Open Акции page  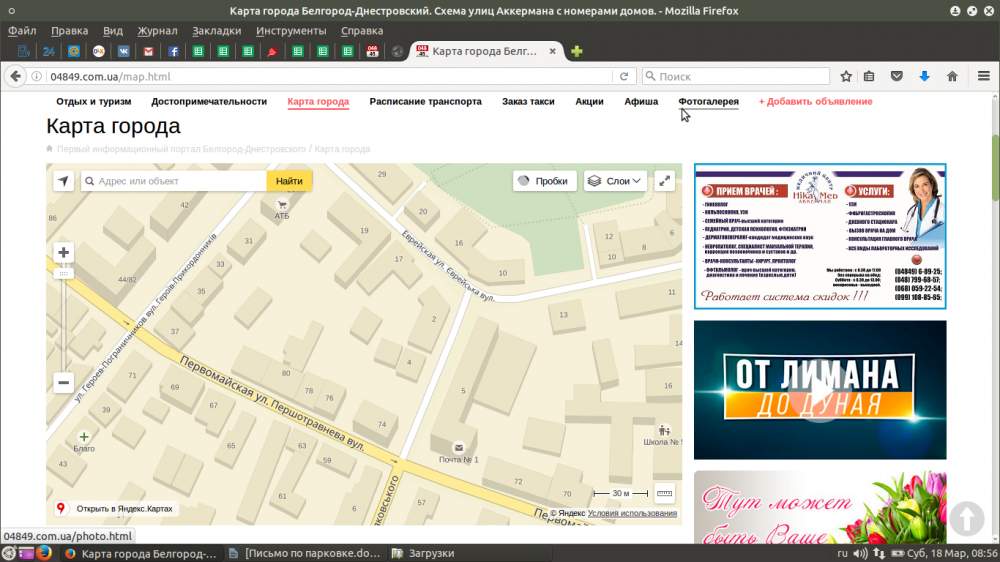(x=589, y=101)
